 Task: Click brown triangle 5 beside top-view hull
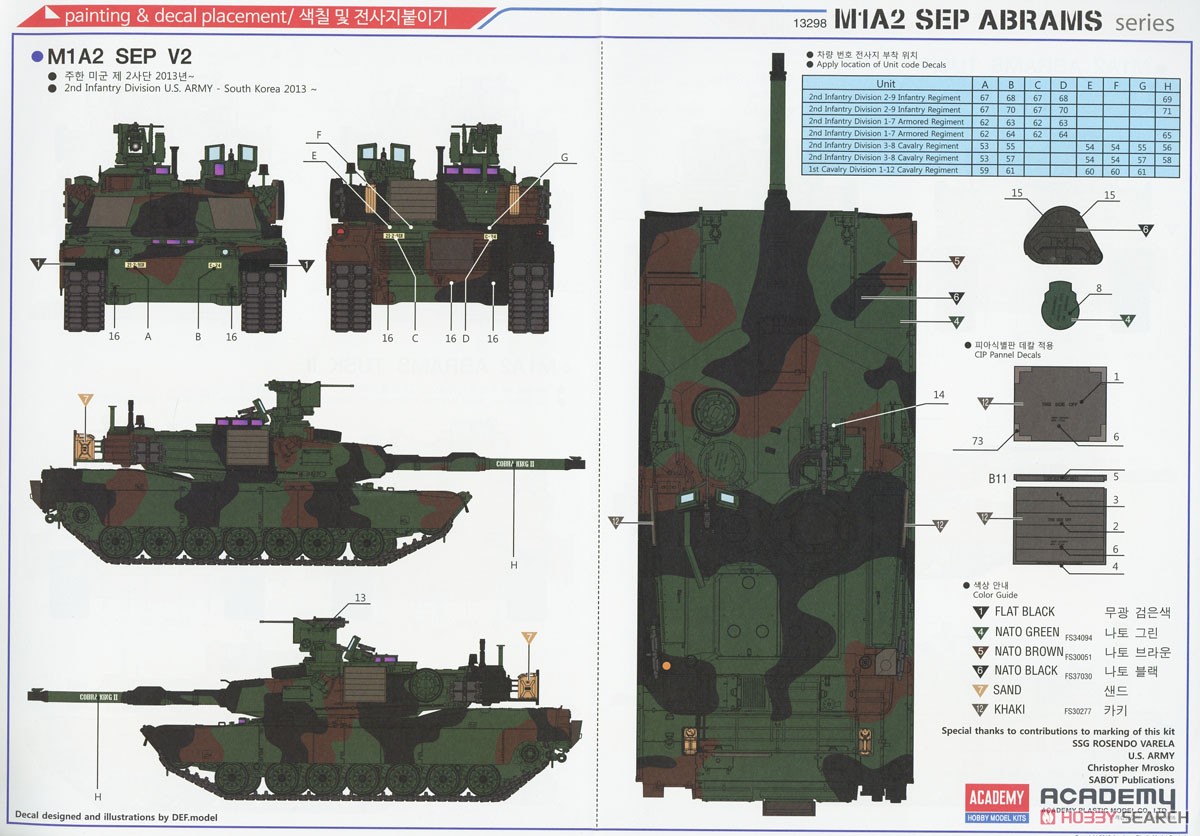click(x=956, y=262)
